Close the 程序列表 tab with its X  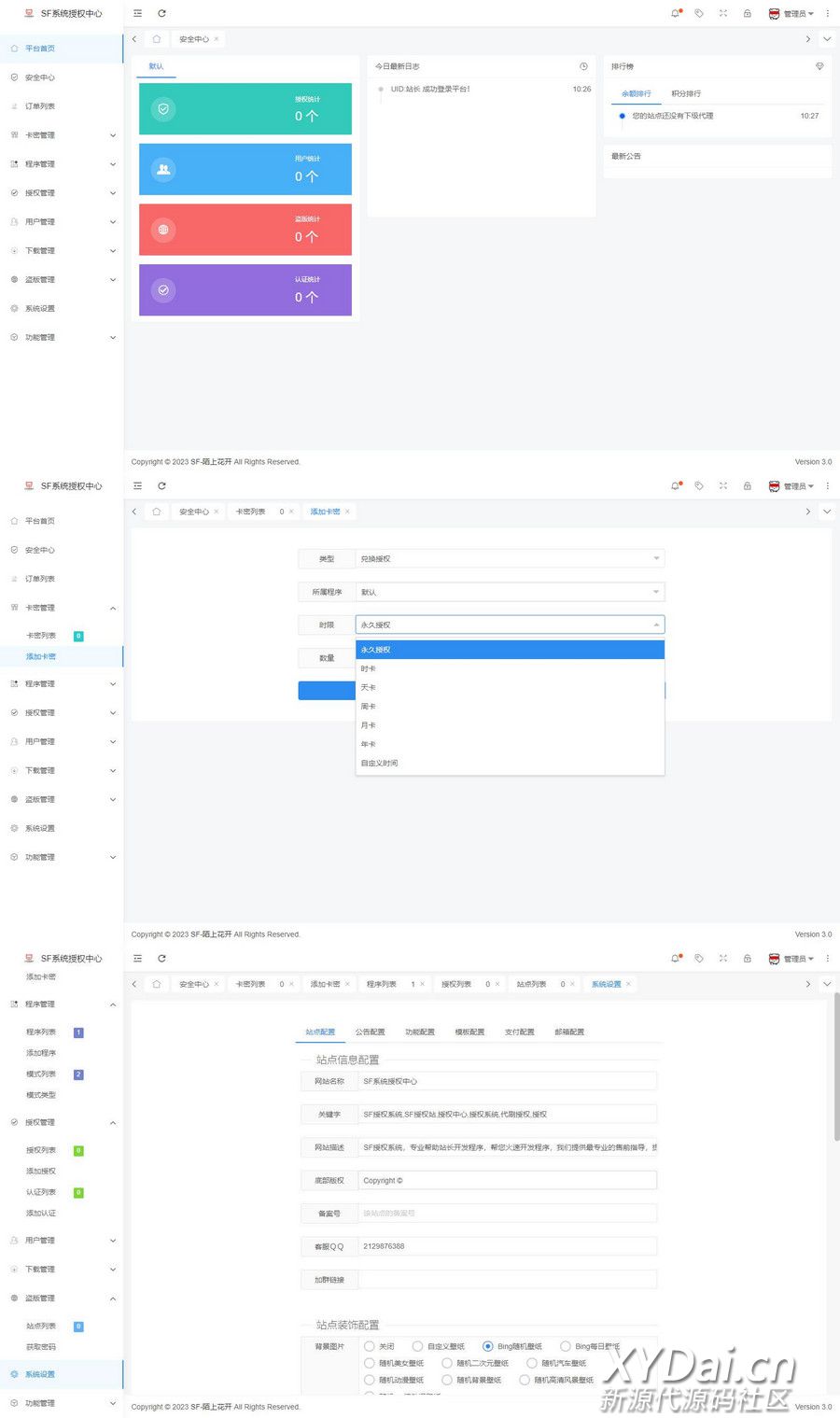coord(422,984)
